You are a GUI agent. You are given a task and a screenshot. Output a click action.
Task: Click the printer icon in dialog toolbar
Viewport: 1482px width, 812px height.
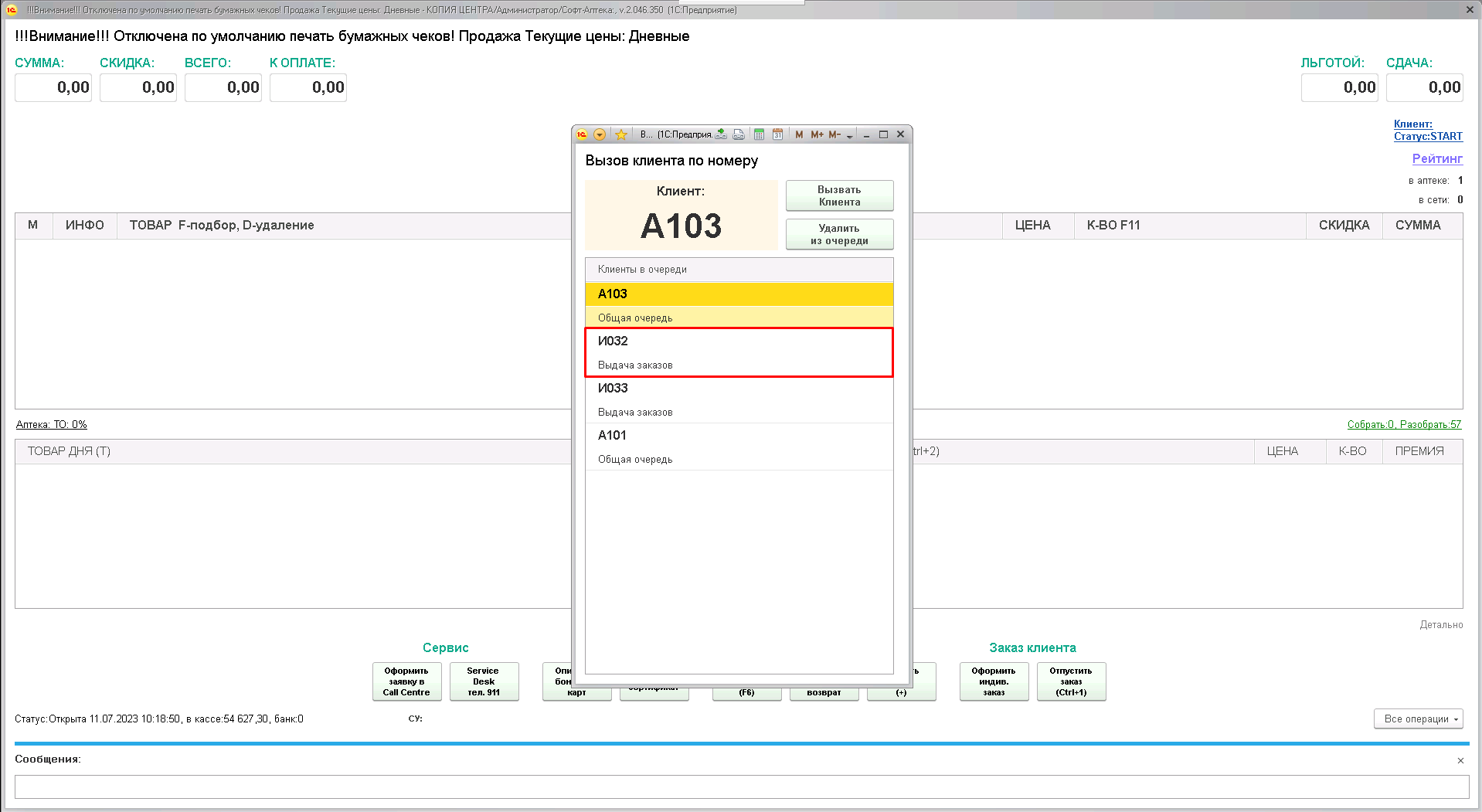point(739,134)
